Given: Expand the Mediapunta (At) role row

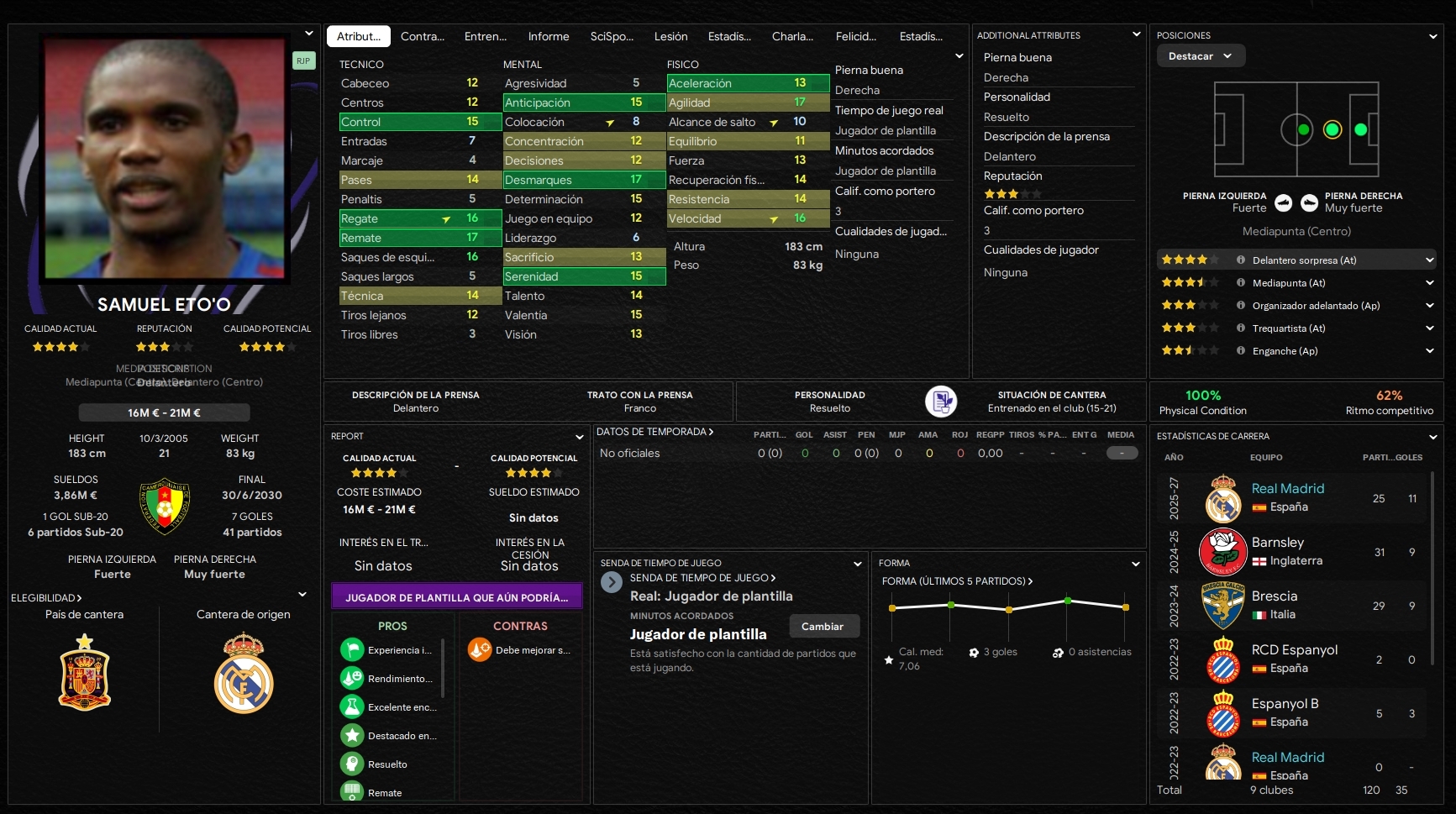Looking at the screenshot, I should click(1430, 283).
